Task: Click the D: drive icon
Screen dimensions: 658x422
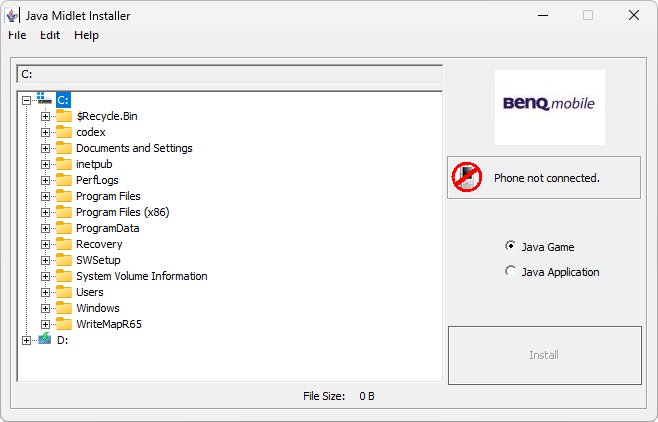Action: [x=44, y=339]
